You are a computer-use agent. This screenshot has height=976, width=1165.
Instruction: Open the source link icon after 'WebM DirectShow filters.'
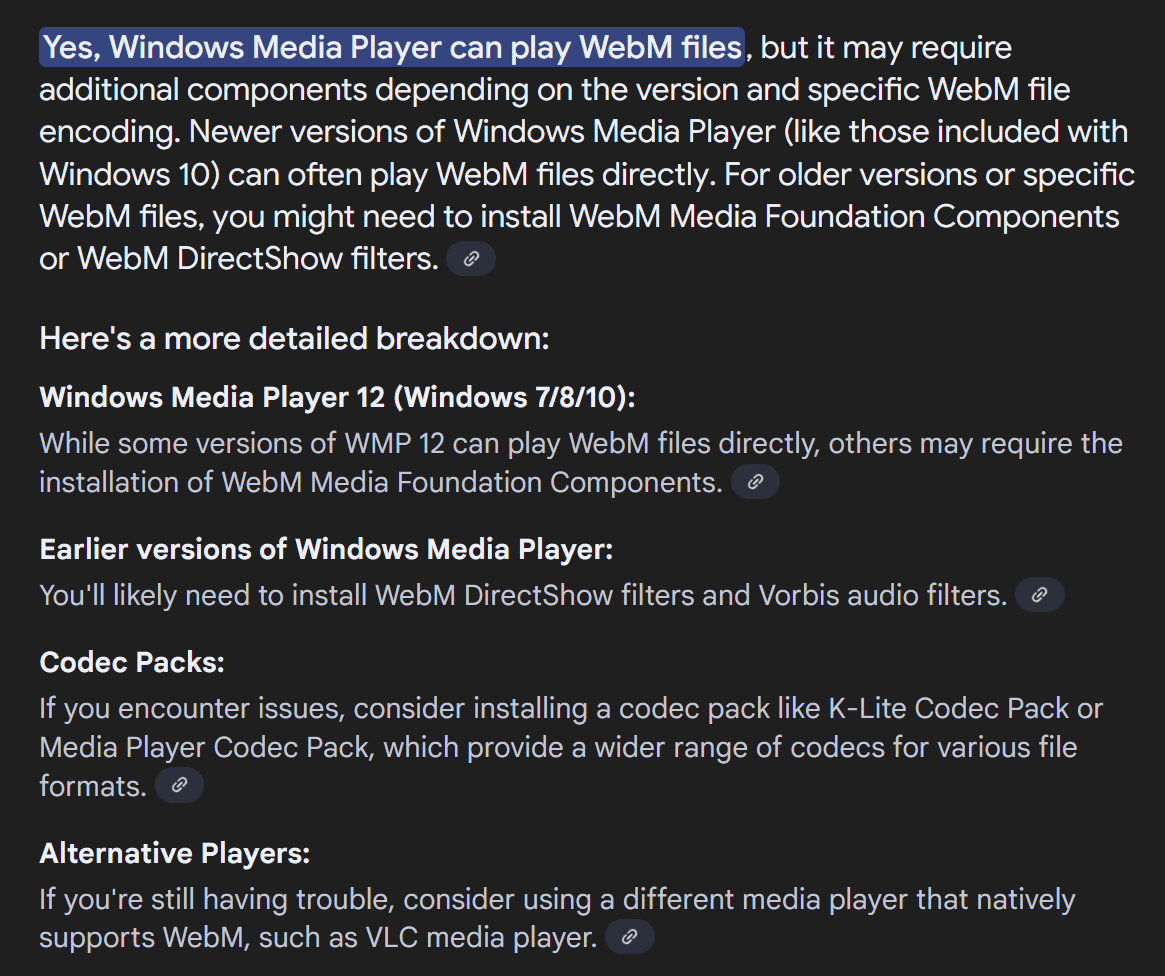[470, 258]
